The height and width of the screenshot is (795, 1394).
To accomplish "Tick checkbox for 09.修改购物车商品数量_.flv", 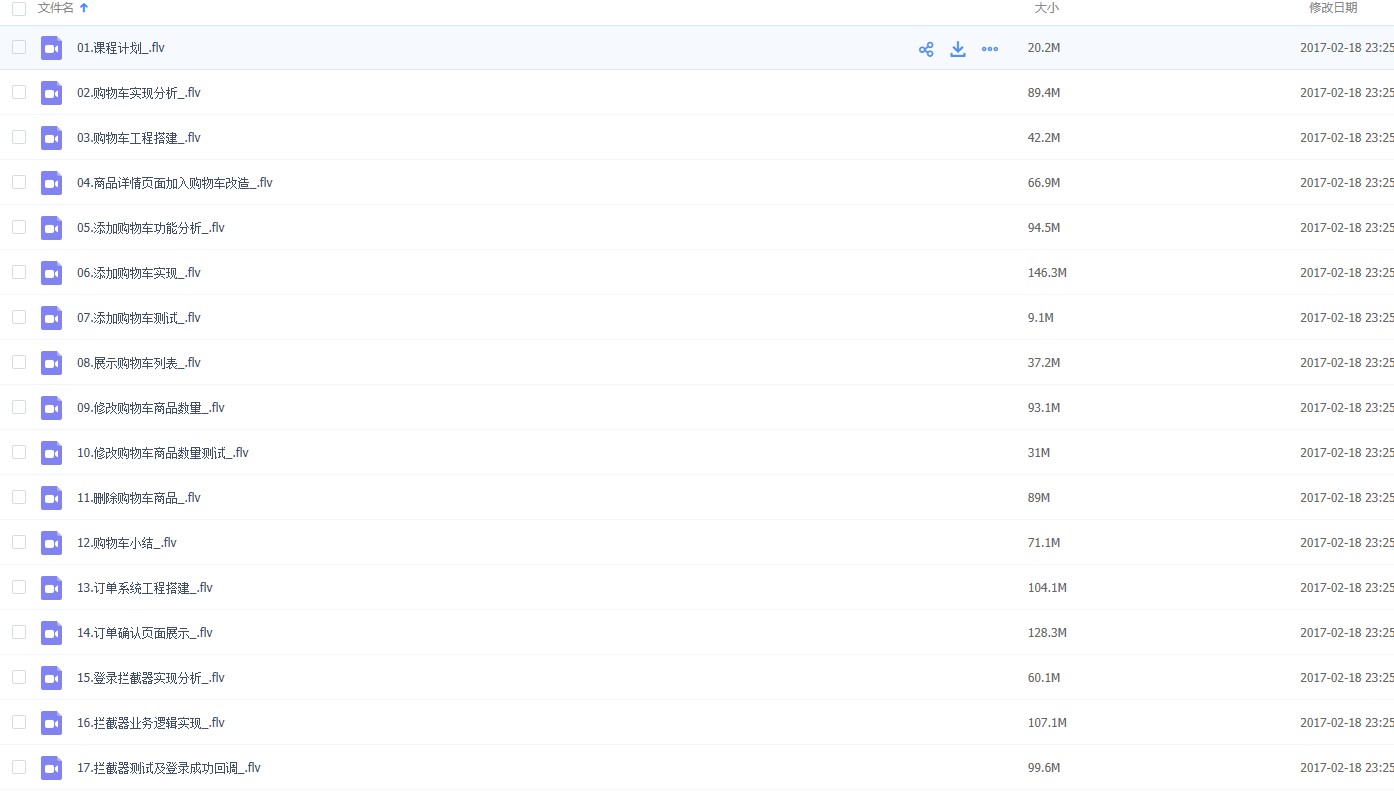I will pyautogui.click(x=19, y=407).
